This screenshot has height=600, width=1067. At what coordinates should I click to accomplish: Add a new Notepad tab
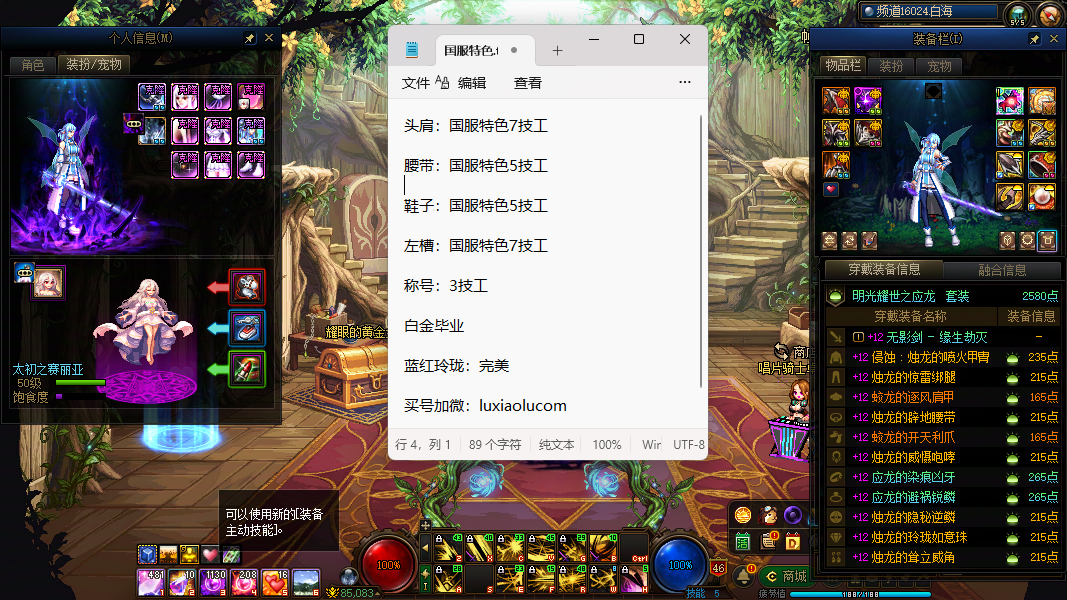(x=558, y=51)
